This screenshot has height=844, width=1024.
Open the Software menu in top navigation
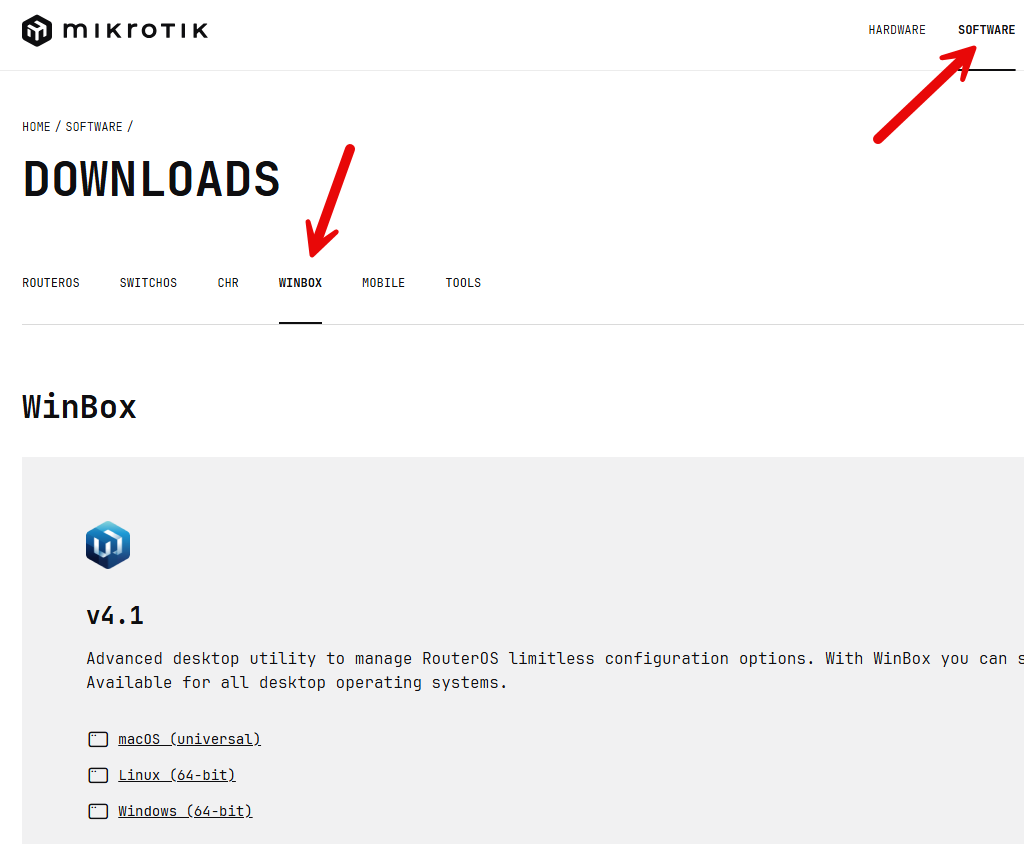[986, 30]
